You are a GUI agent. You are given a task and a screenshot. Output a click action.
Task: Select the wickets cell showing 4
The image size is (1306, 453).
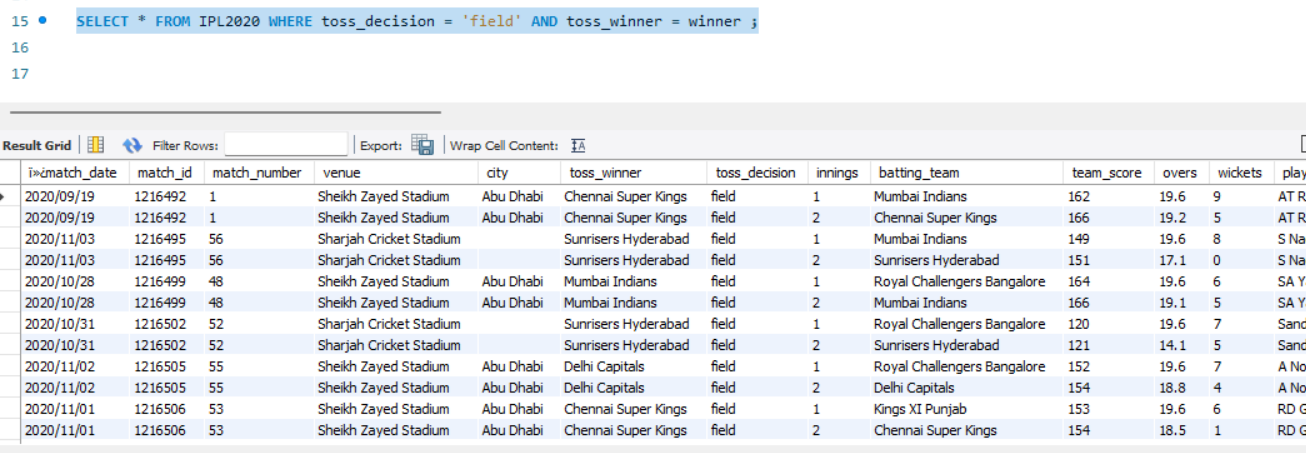1240,388
